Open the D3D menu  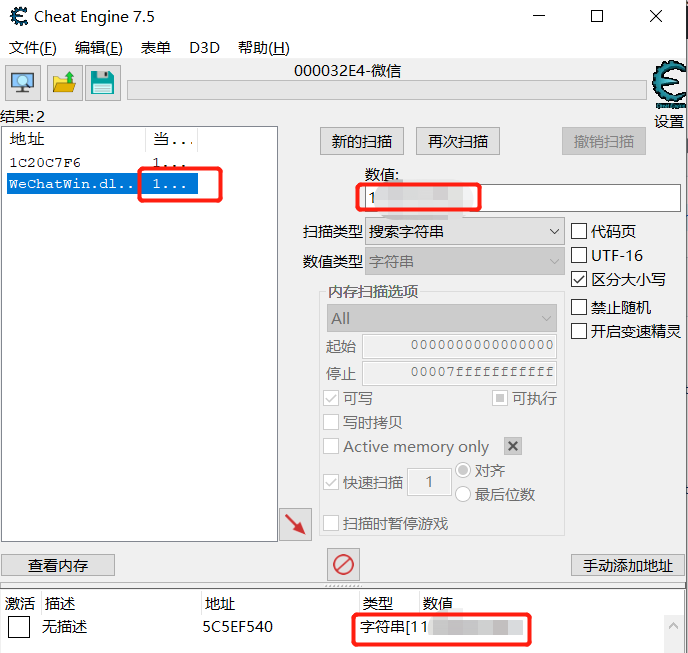pos(204,48)
